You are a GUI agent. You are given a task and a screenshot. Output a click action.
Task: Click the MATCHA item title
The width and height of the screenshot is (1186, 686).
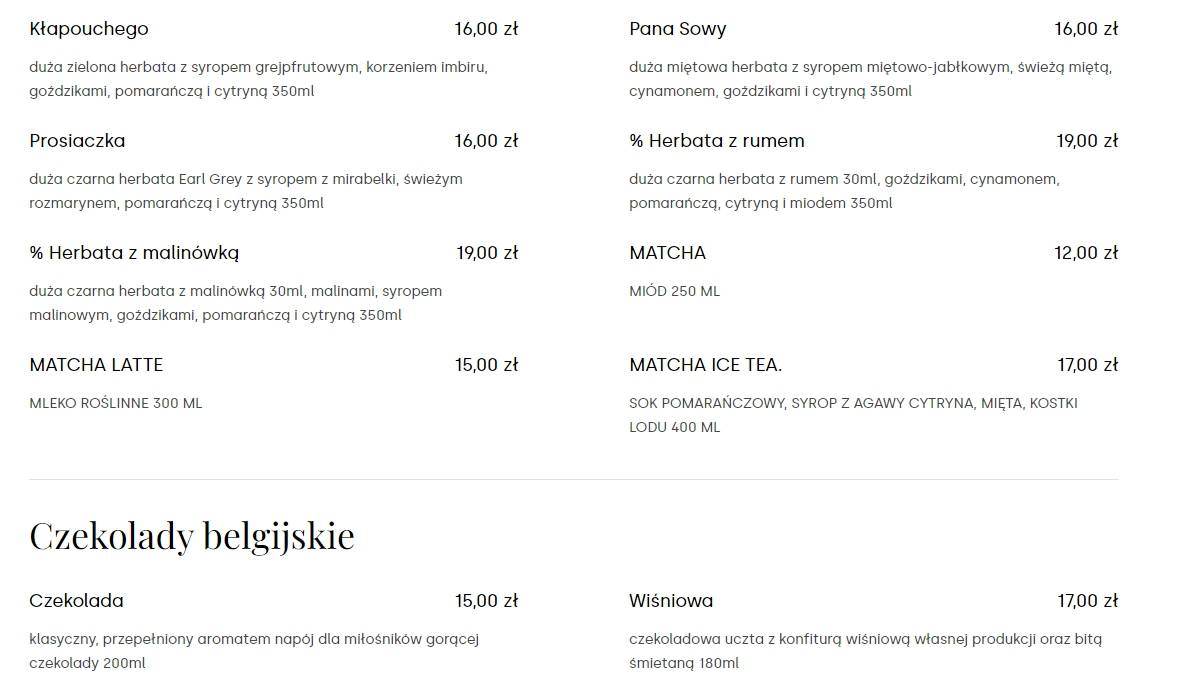[x=667, y=253]
